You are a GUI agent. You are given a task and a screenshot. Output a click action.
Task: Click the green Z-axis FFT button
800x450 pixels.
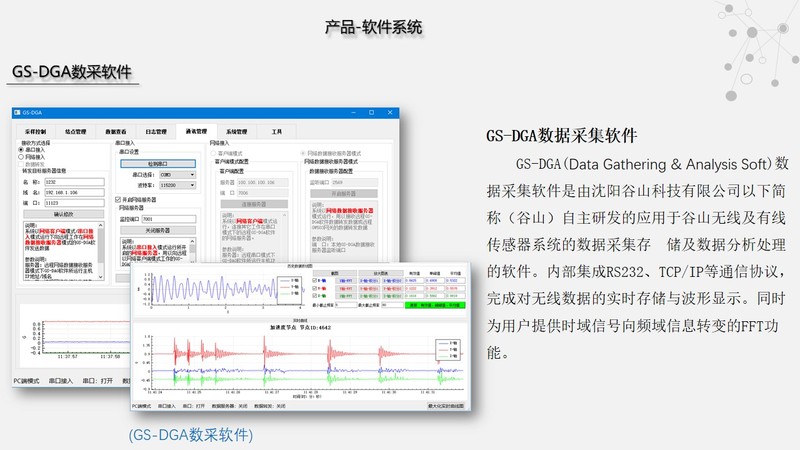(346, 295)
